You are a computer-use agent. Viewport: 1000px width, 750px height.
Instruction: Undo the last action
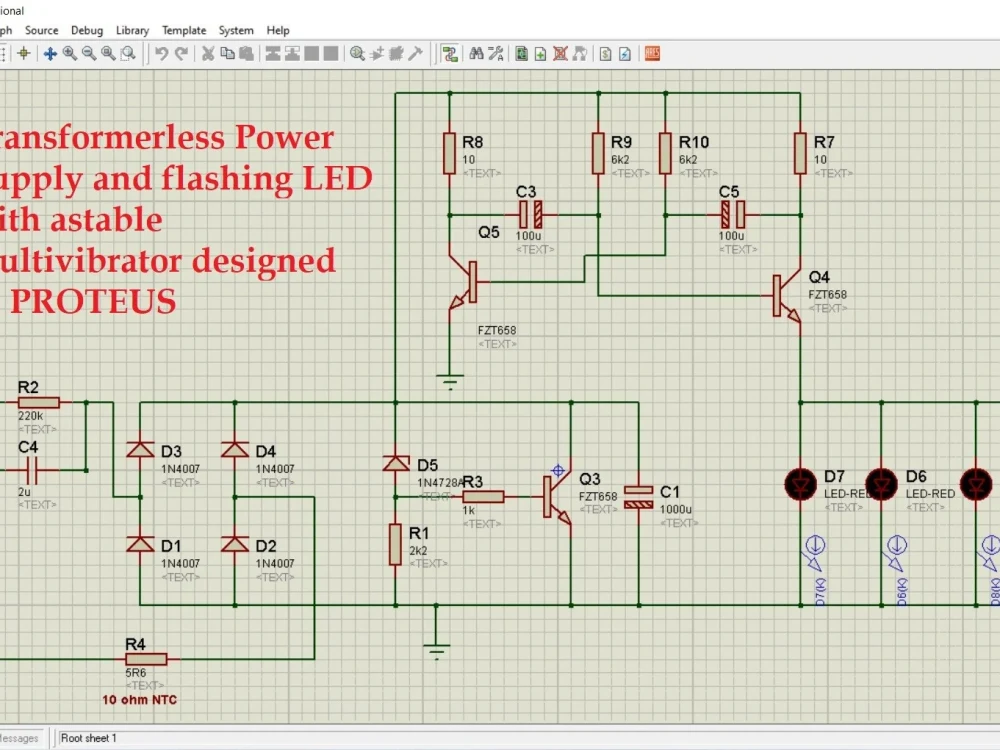(x=161, y=54)
